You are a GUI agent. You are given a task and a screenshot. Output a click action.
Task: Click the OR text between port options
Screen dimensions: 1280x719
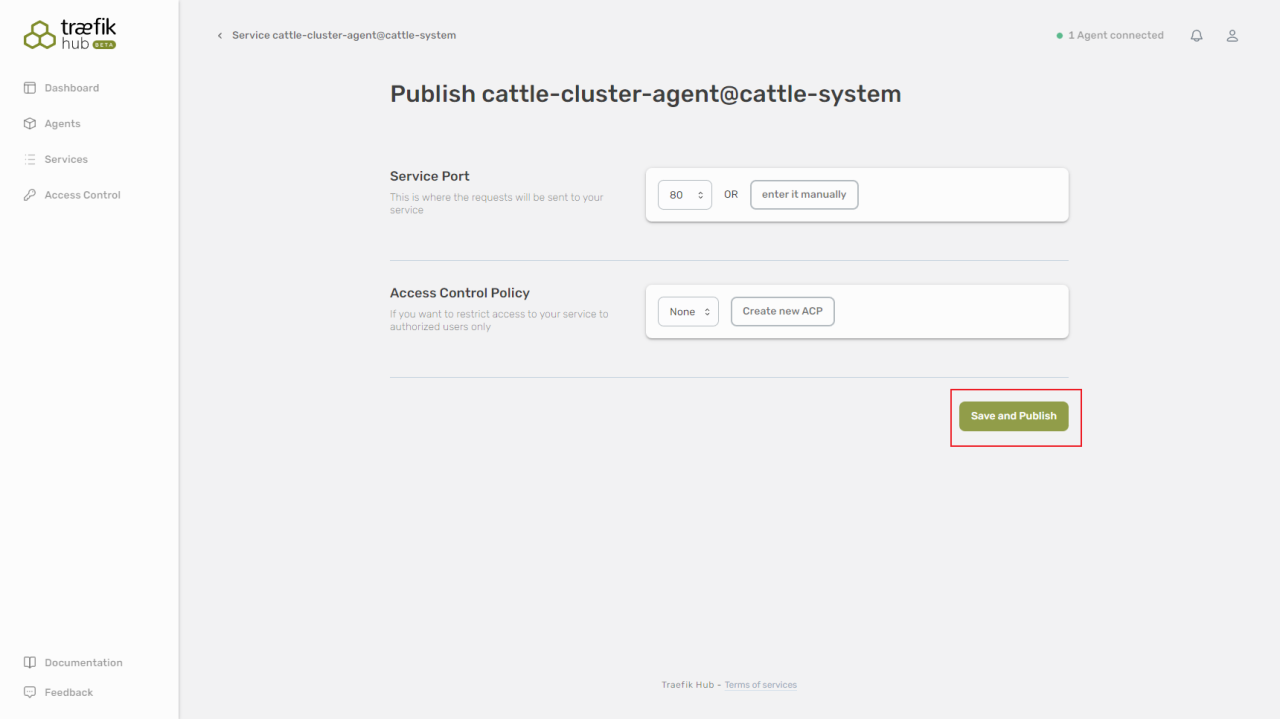point(731,195)
